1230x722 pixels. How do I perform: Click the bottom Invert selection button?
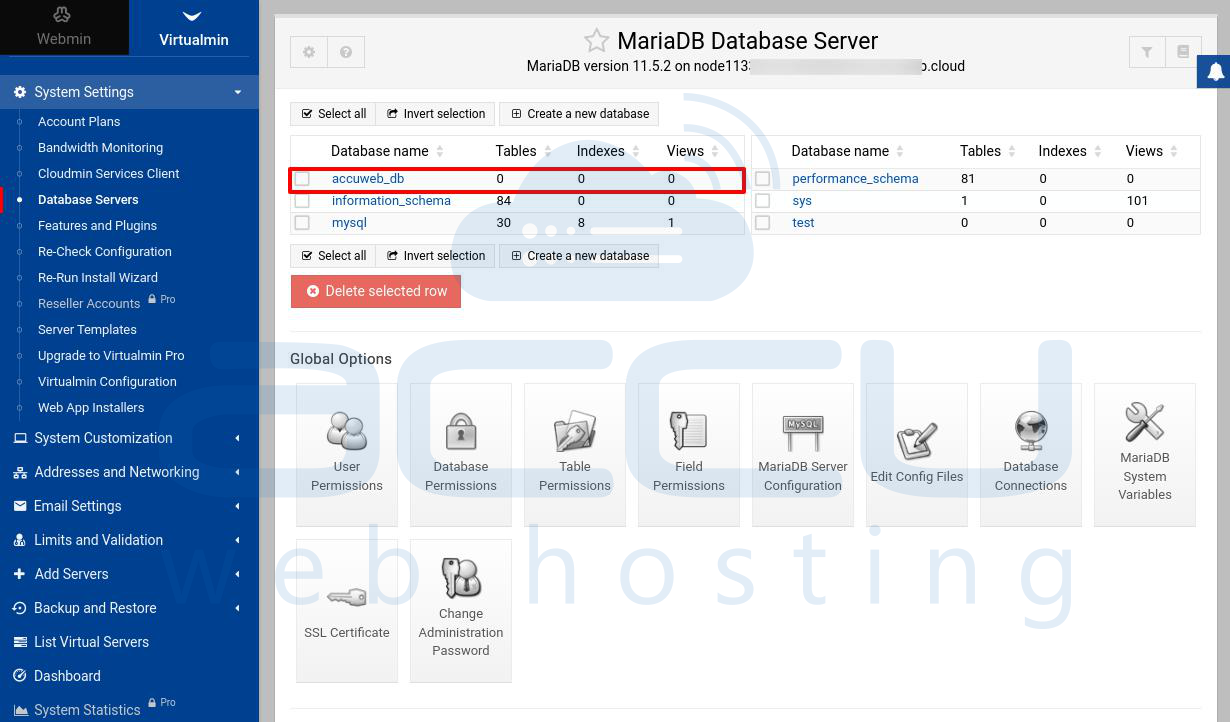point(436,256)
